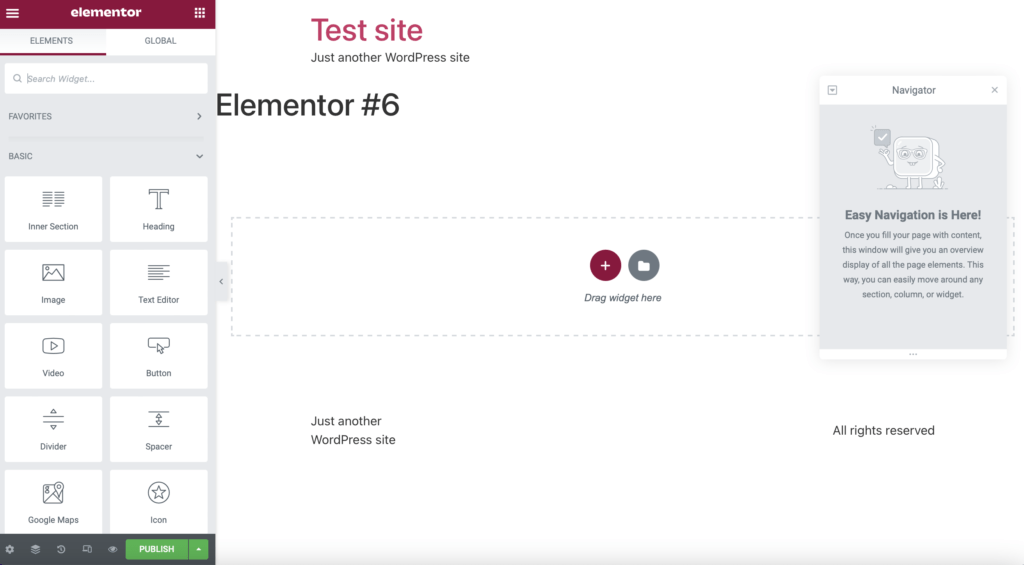Switch to the Global tab
Screen dimensions: 1024x565
(x=160, y=41)
